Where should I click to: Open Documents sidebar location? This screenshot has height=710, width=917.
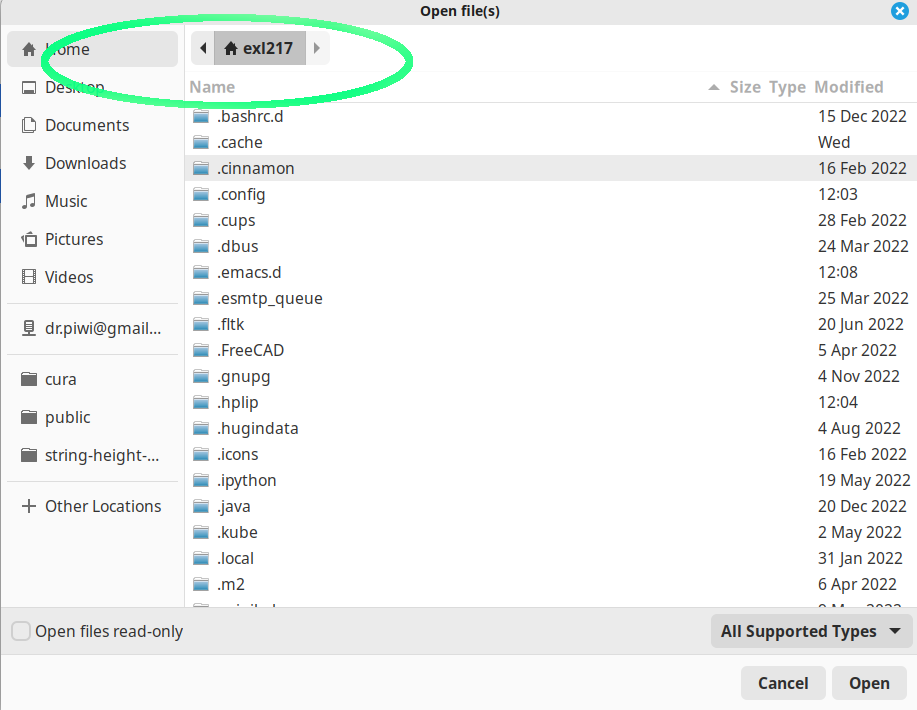pyautogui.click(x=92, y=125)
